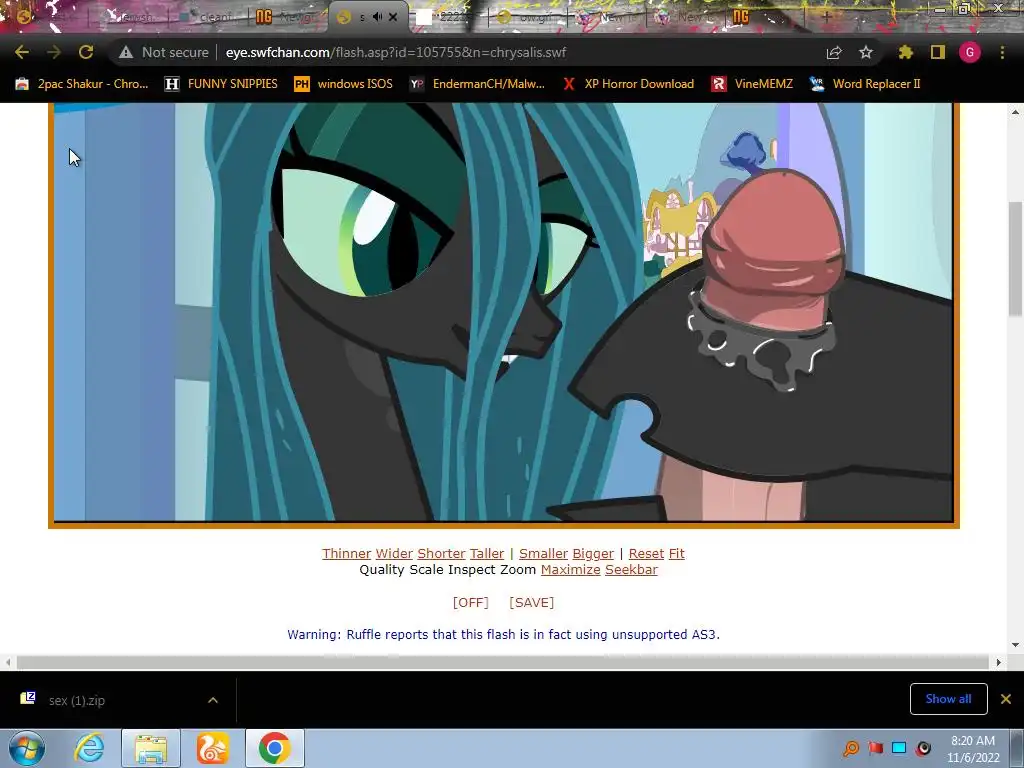This screenshot has width=1024, height=768.
Task: Open the Google profile avatar G
Action: (970, 52)
